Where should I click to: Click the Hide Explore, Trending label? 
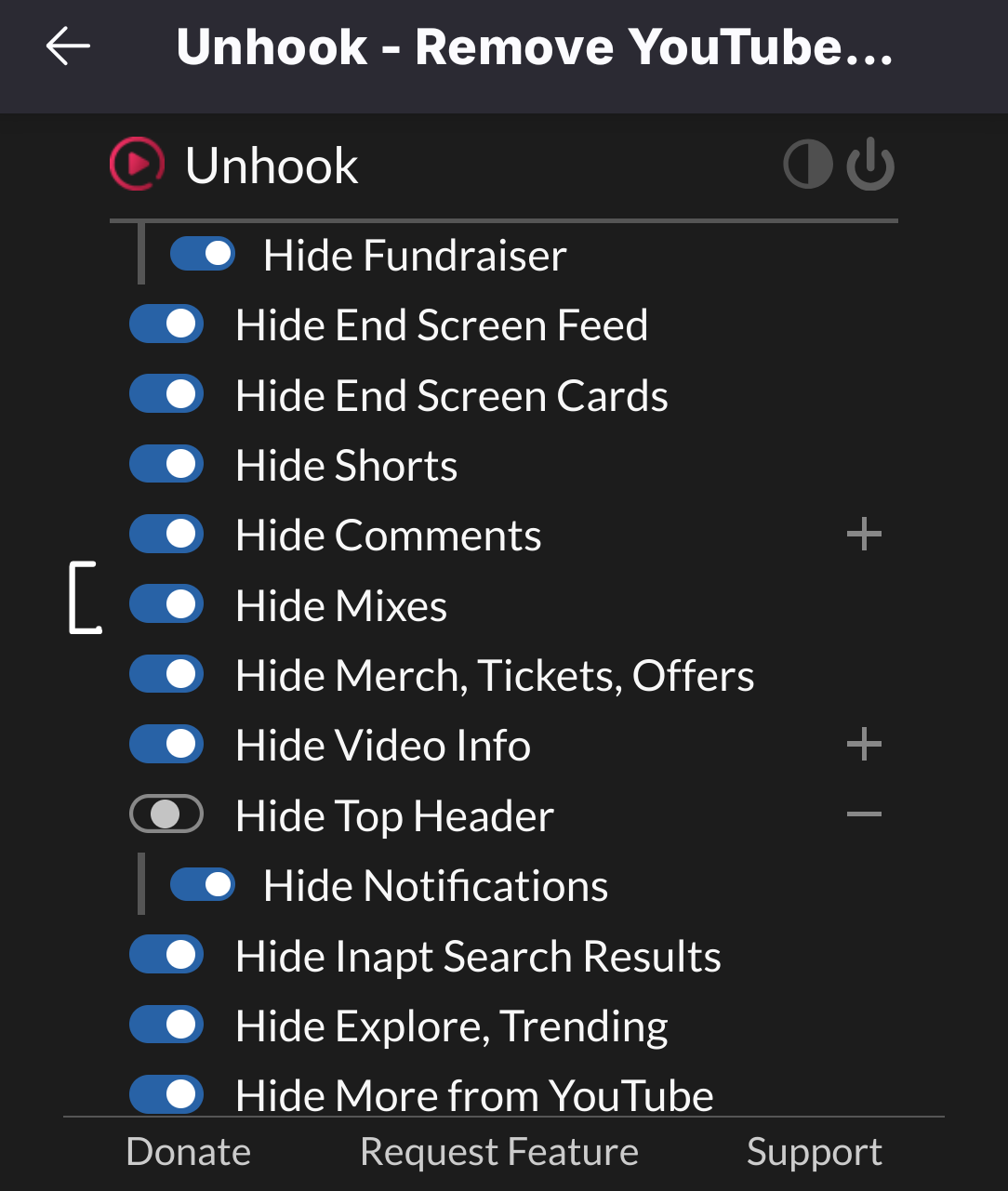tap(452, 1026)
